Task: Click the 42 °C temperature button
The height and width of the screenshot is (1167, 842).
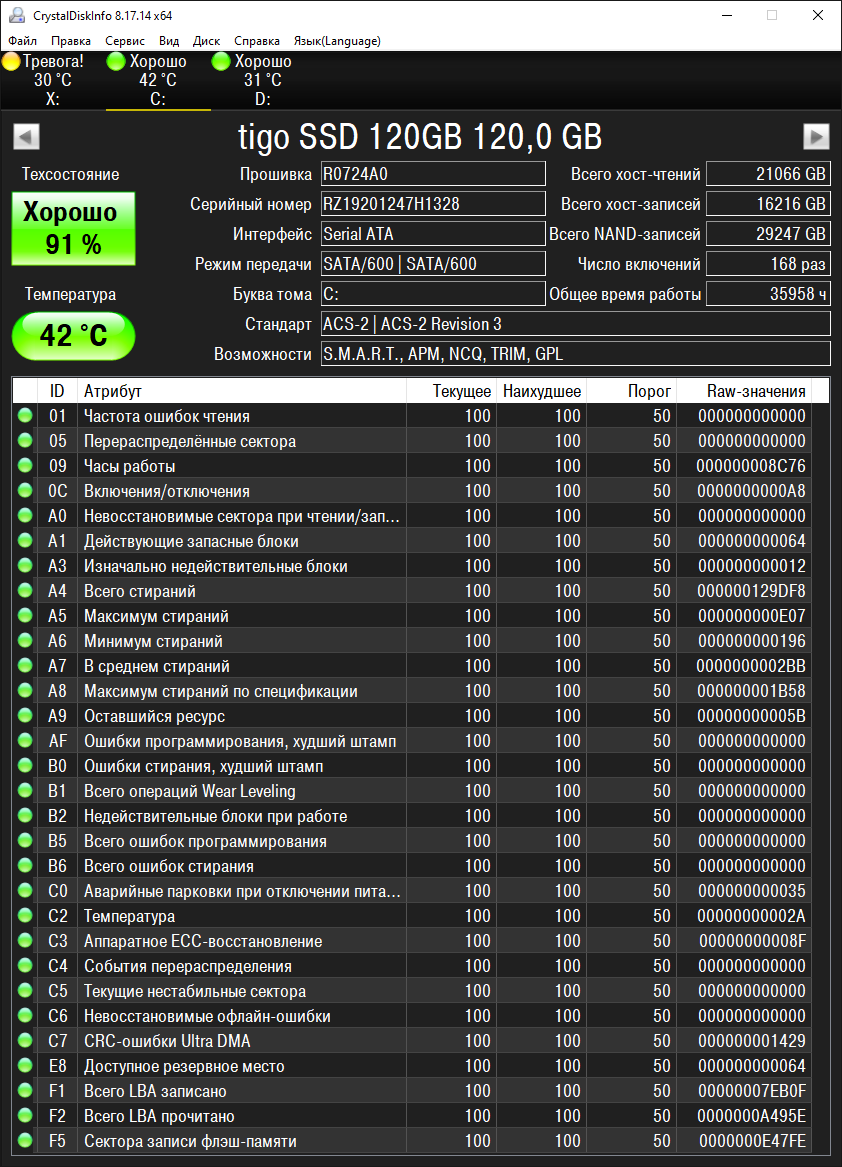Action: tap(73, 336)
